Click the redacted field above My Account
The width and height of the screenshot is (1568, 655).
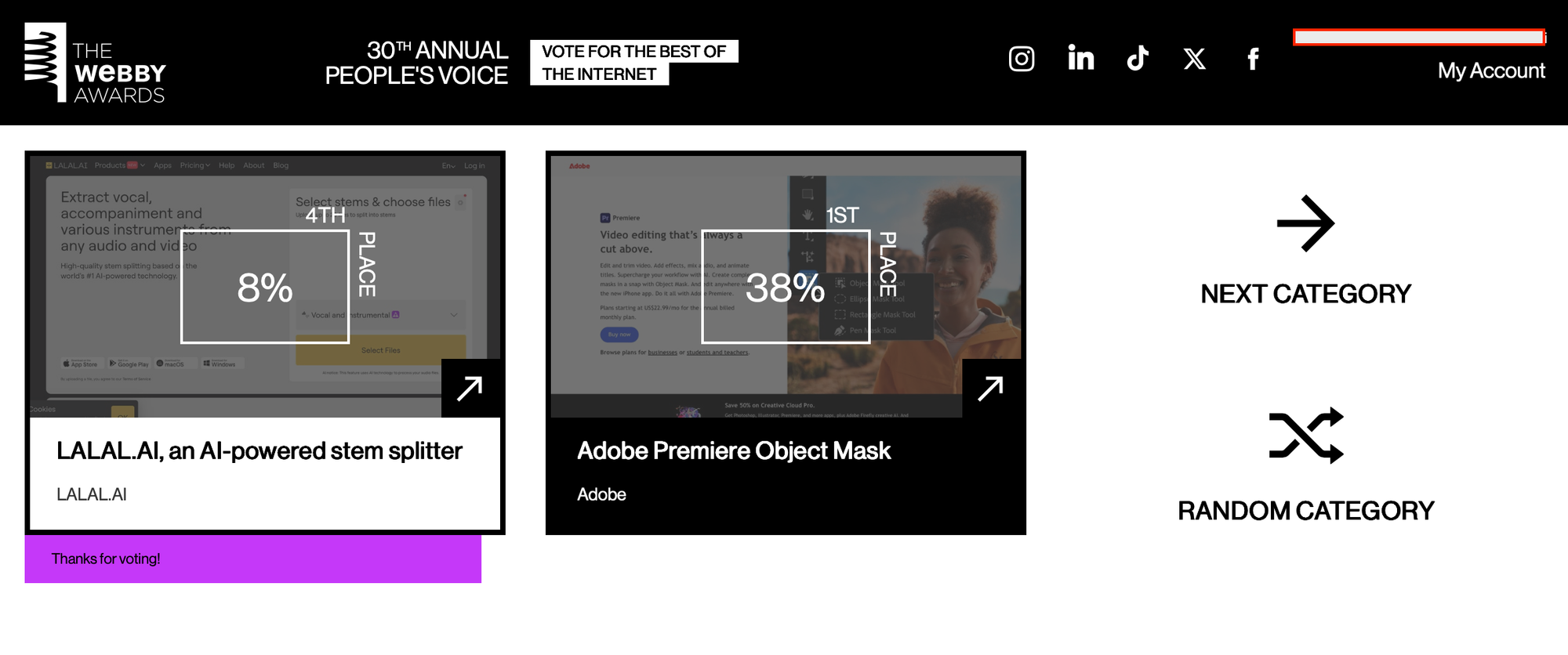pyautogui.click(x=1419, y=37)
